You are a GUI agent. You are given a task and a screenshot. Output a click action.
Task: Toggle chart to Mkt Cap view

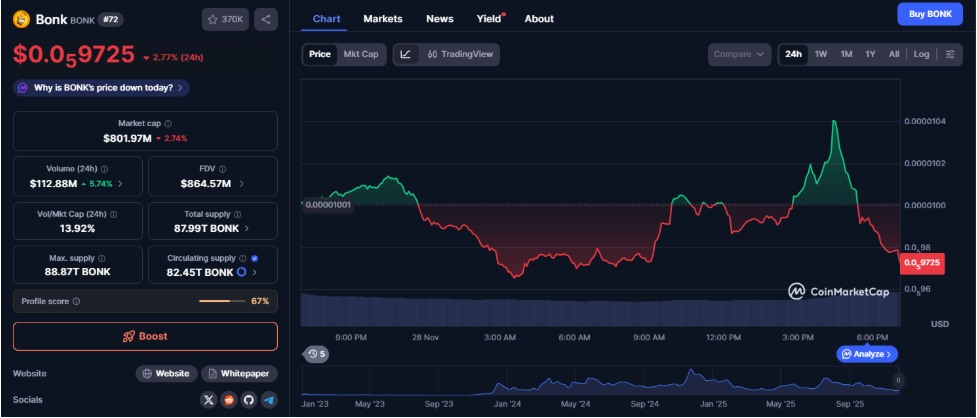tap(361, 54)
